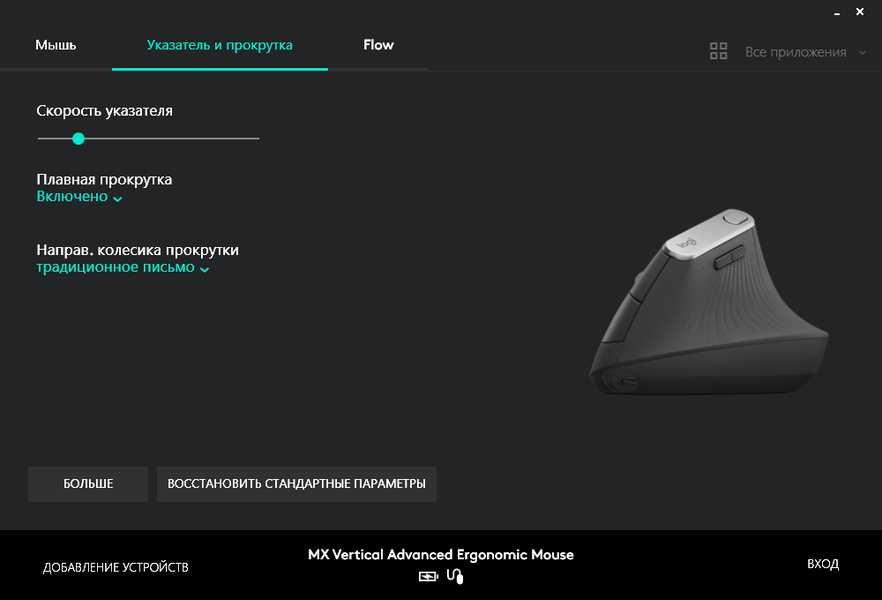Screen dimensions: 882x600
Task: Check the battery status icon
Action: coord(428,576)
